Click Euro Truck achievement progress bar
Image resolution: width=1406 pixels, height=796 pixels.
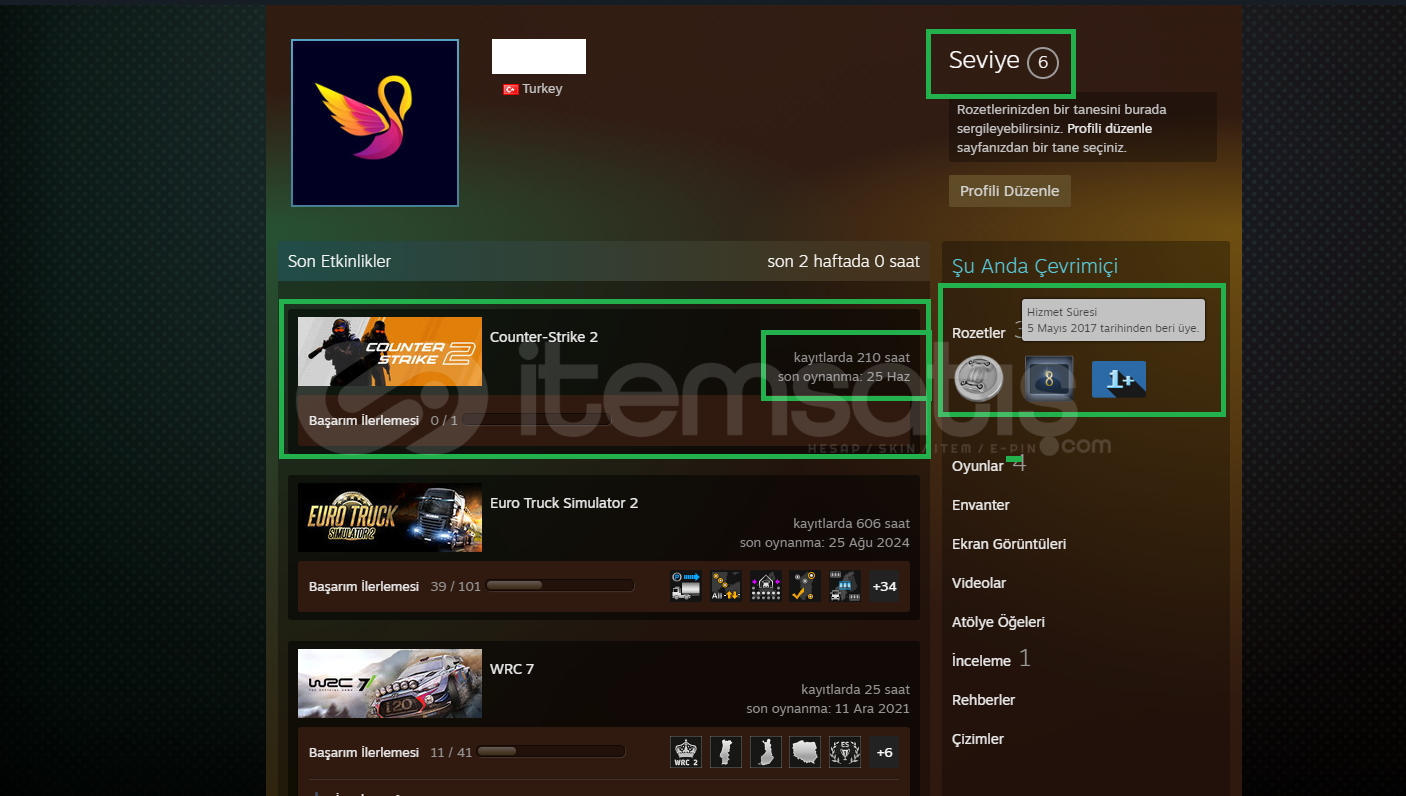(x=560, y=586)
